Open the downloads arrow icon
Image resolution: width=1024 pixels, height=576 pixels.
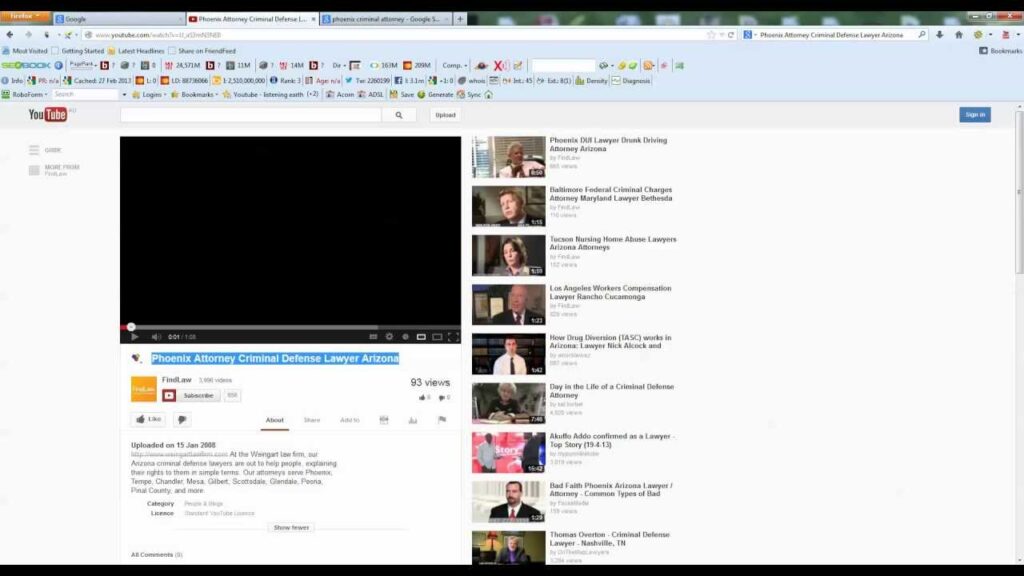[940, 35]
